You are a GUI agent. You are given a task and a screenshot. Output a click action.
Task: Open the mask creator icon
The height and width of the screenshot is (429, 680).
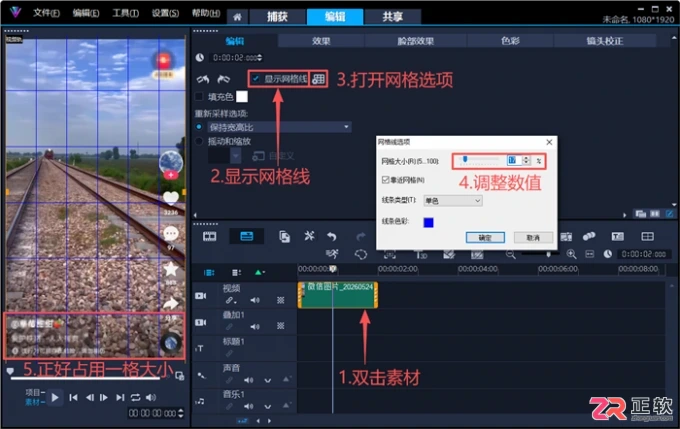pos(360,254)
